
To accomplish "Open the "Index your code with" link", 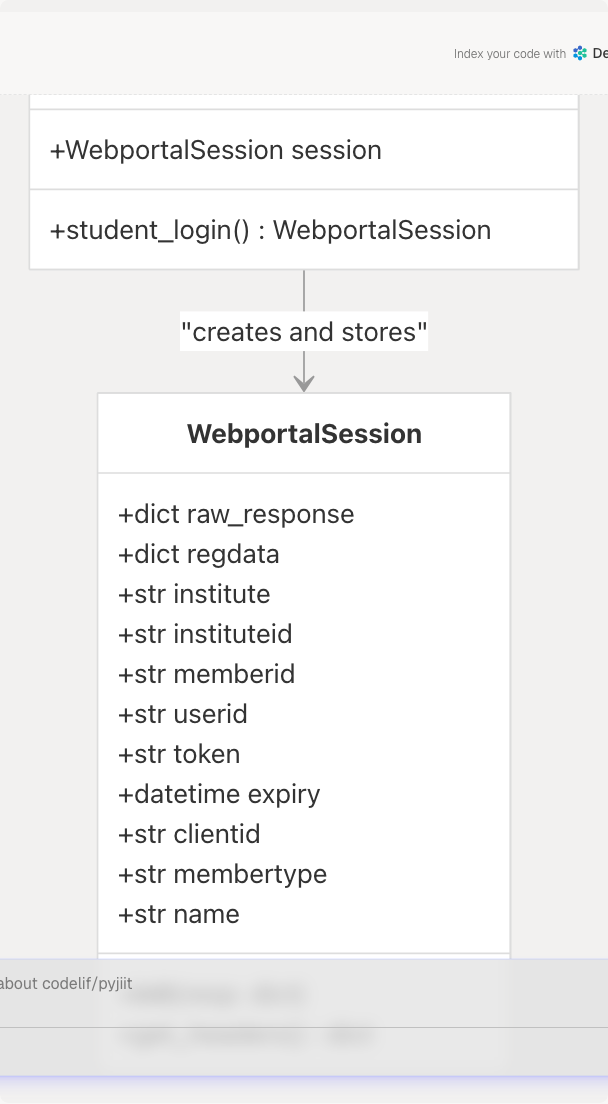I will click(x=510, y=54).
